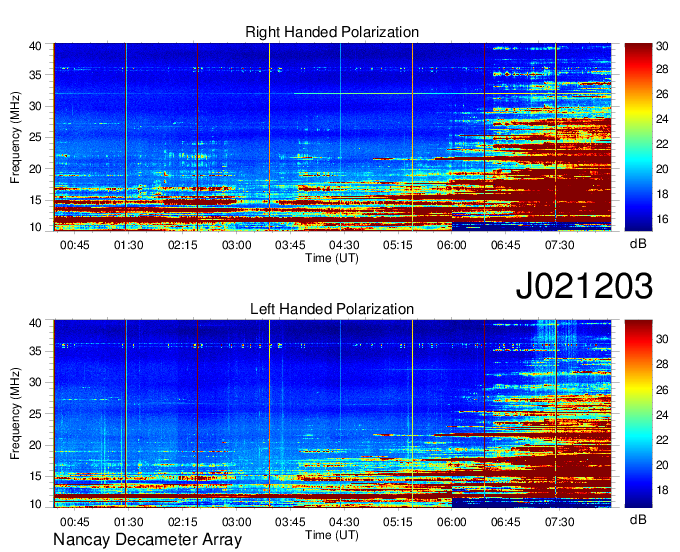Click 10 MHz frequency tick on left-handed plot

point(35,504)
